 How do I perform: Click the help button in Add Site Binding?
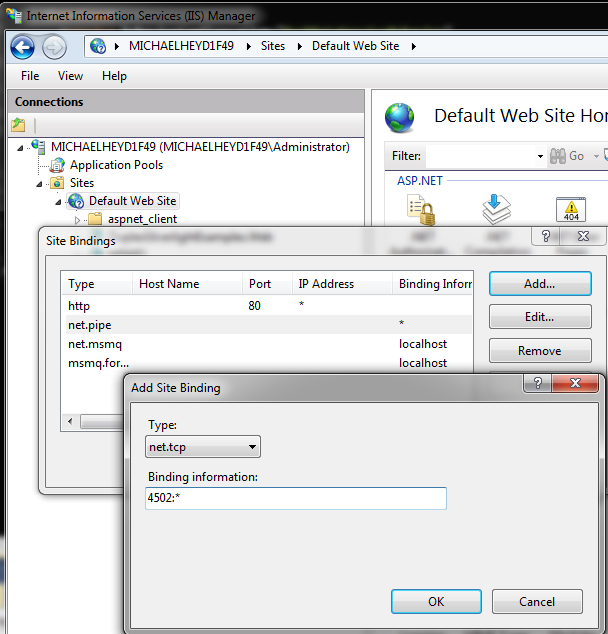pos(537,383)
